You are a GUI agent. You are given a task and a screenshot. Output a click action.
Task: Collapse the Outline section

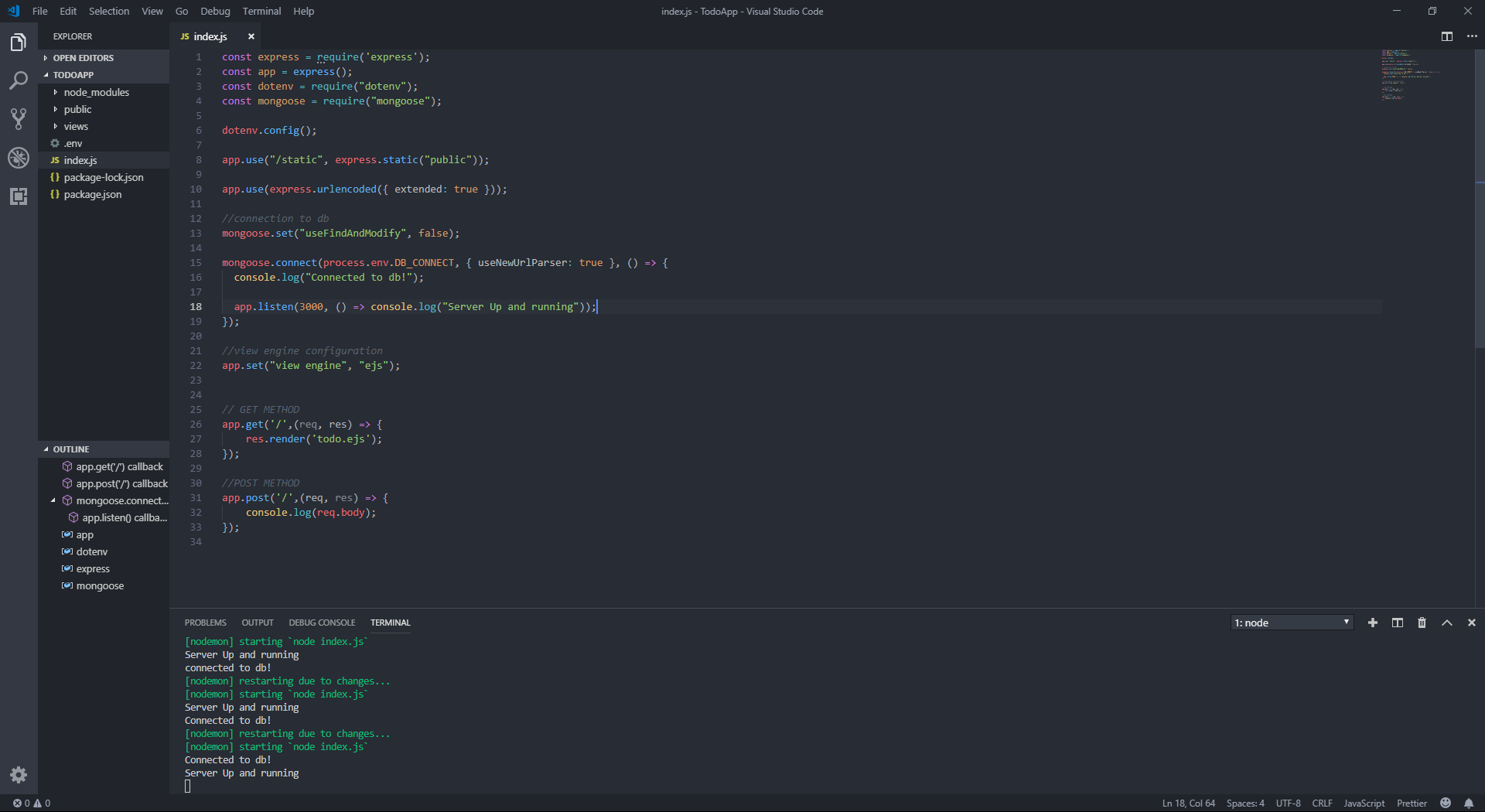(x=104, y=449)
